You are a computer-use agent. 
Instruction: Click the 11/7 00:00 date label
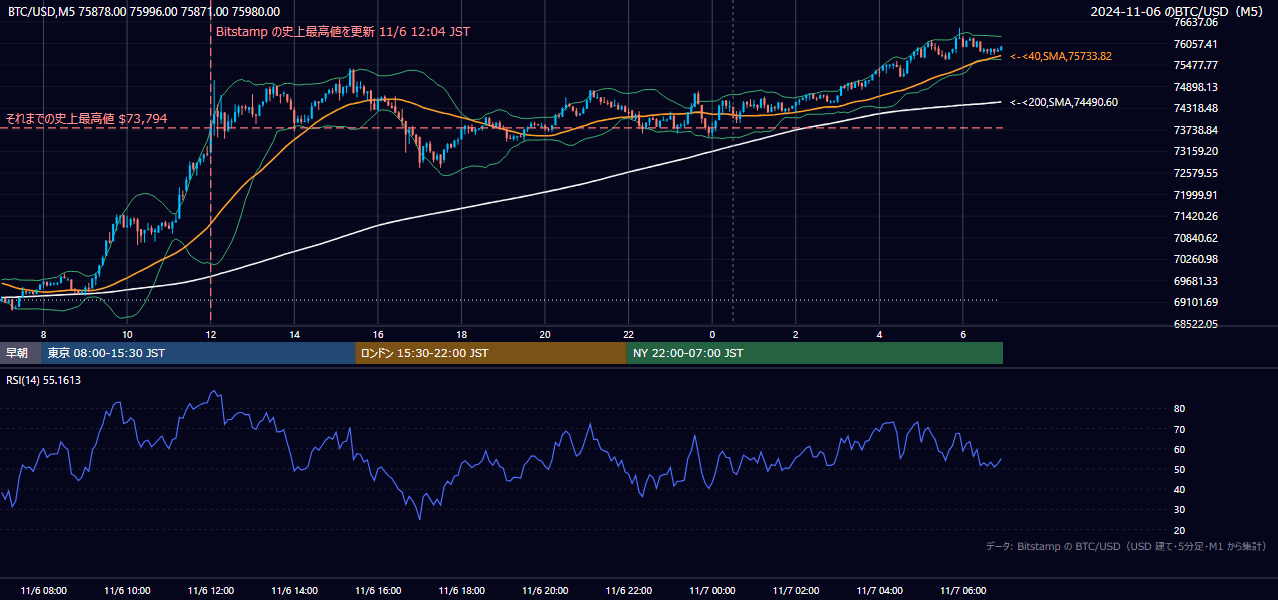(712, 591)
